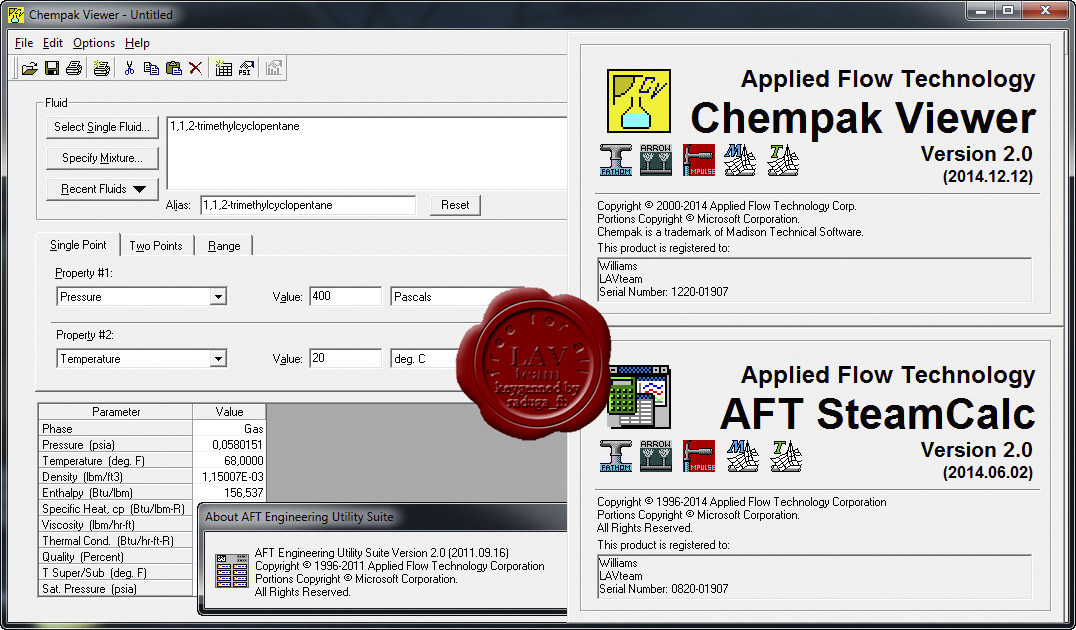Click the 'Sat. Pressure (psia)' row
1076x630 pixels.
tap(116, 589)
